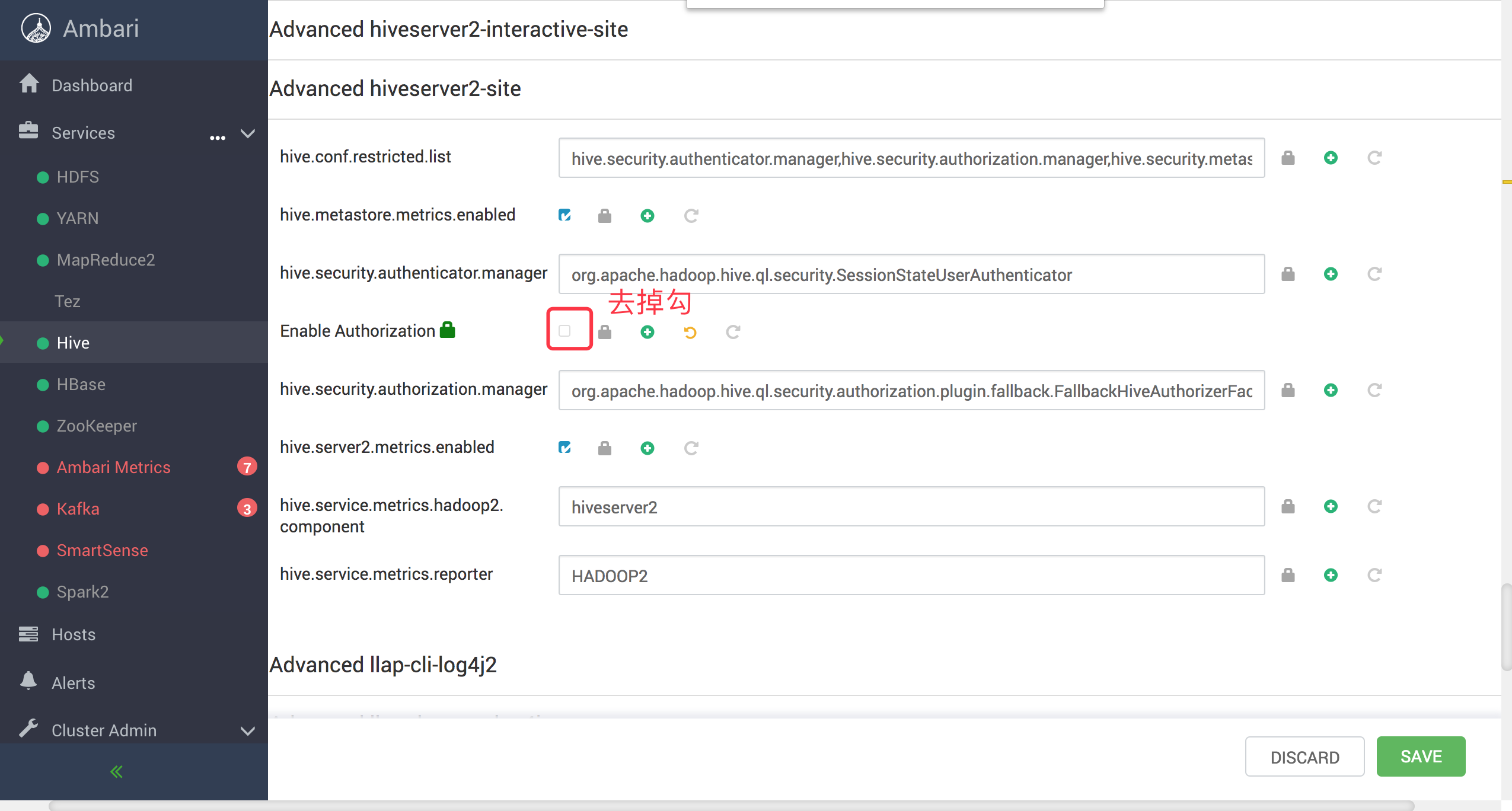This screenshot has width=1512, height=811.
Task: Expand Advanced hiveserver2-interactive-site section
Action: click(x=449, y=30)
